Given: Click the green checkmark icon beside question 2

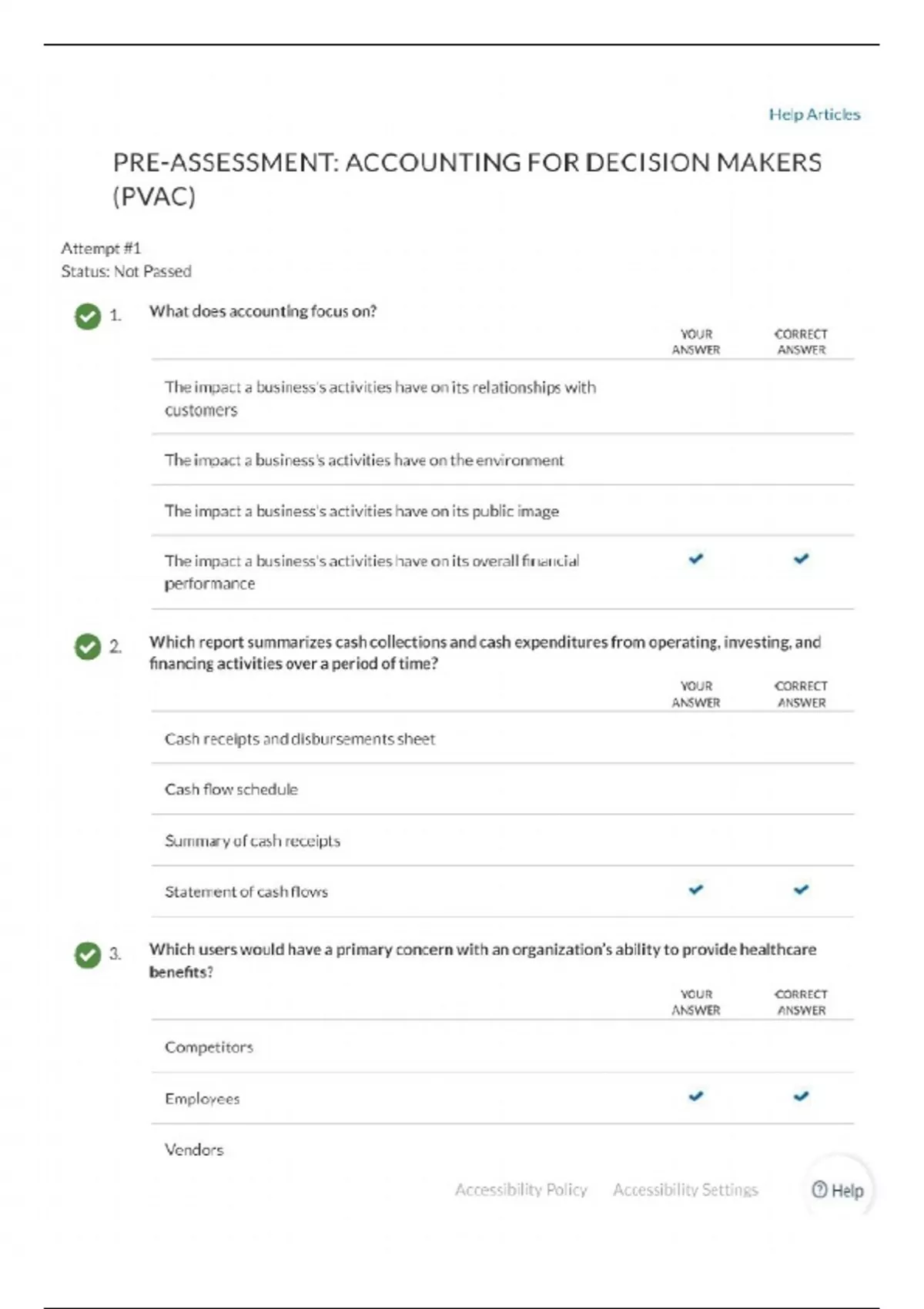Looking at the screenshot, I should [x=88, y=647].
